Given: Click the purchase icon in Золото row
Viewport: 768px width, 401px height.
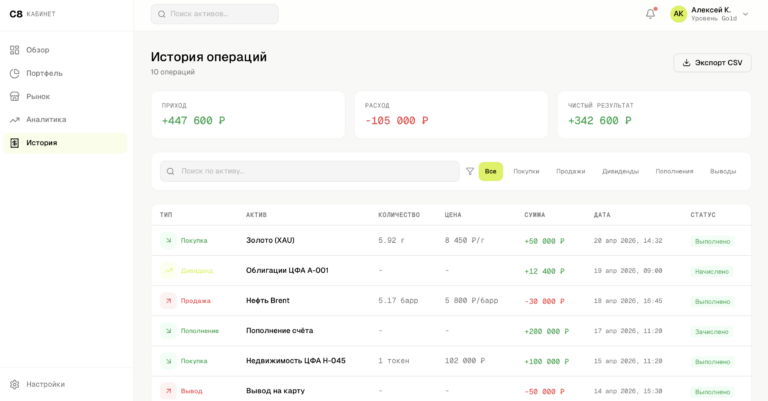Looking at the screenshot, I should point(168,240).
